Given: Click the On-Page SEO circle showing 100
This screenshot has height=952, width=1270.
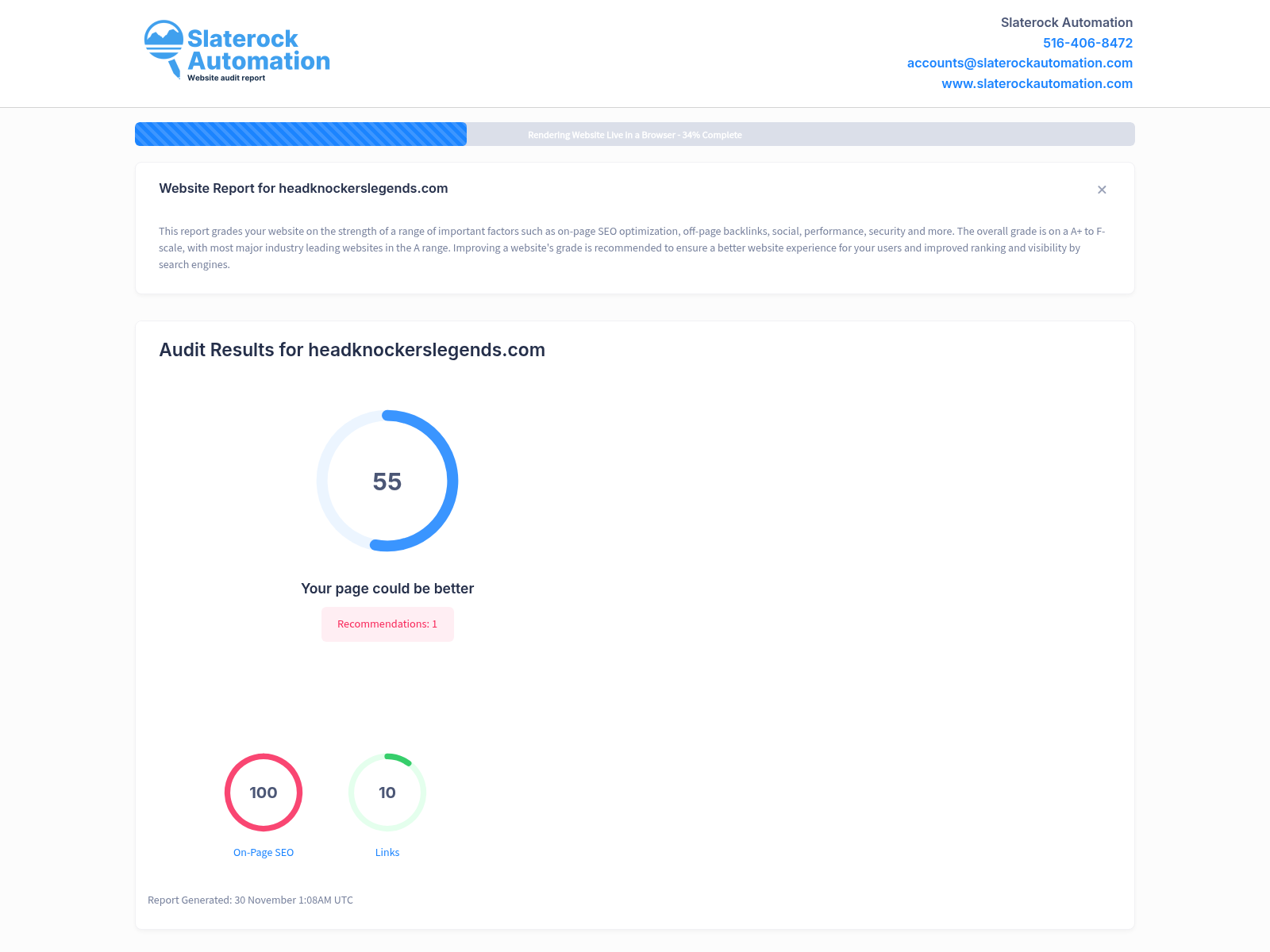Looking at the screenshot, I should point(264,793).
